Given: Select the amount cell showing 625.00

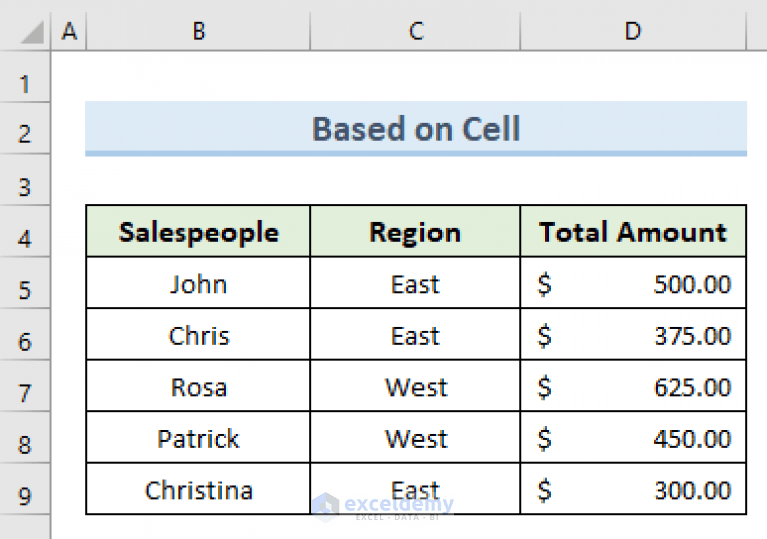Looking at the screenshot, I should click(x=633, y=386).
